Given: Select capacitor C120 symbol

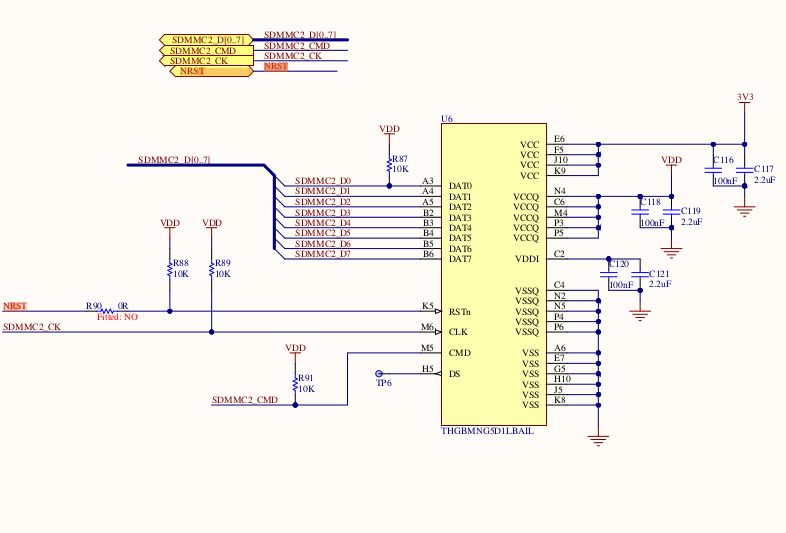Looking at the screenshot, I should (x=609, y=274).
